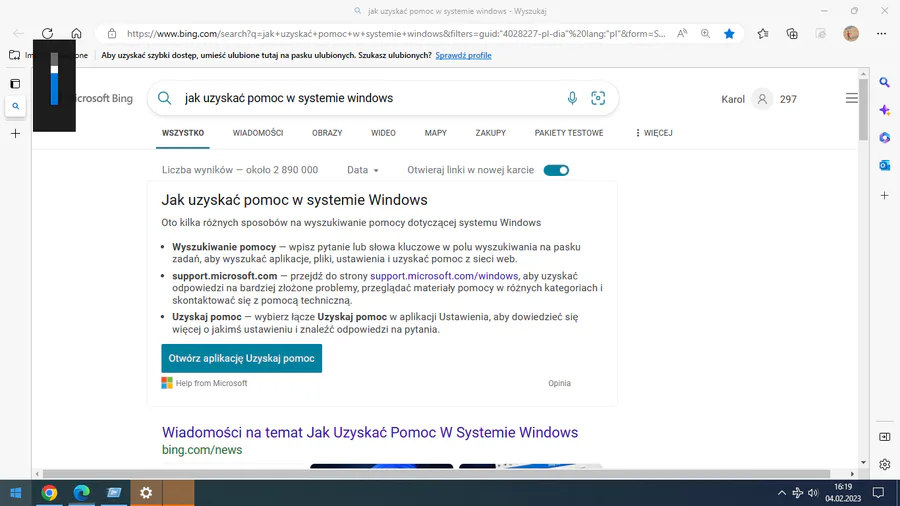The width and height of the screenshot is (900, 506).
Task: Open the Windows Start menu
Action: click(x=15, y=493)
